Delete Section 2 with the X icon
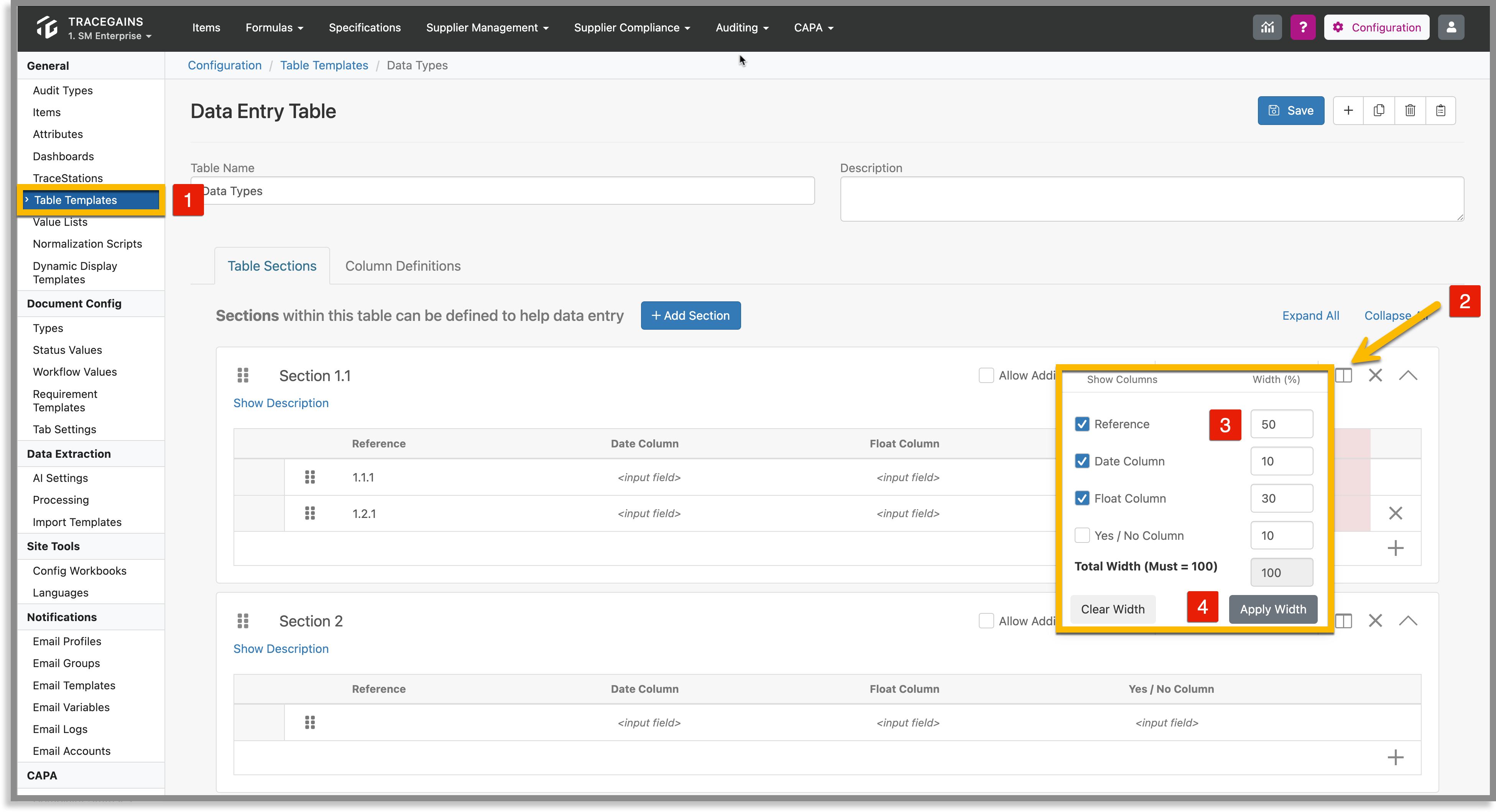 point(1375,621)
